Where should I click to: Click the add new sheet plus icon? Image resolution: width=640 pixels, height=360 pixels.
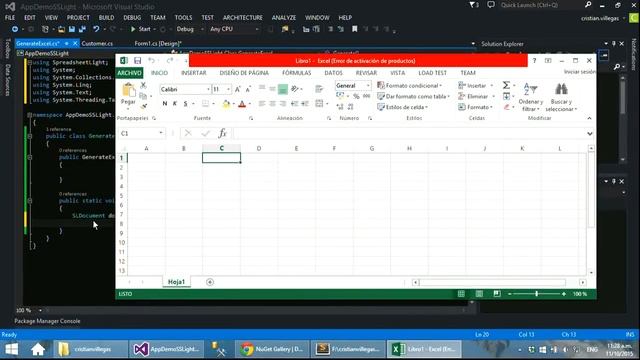tap(210, 282)
